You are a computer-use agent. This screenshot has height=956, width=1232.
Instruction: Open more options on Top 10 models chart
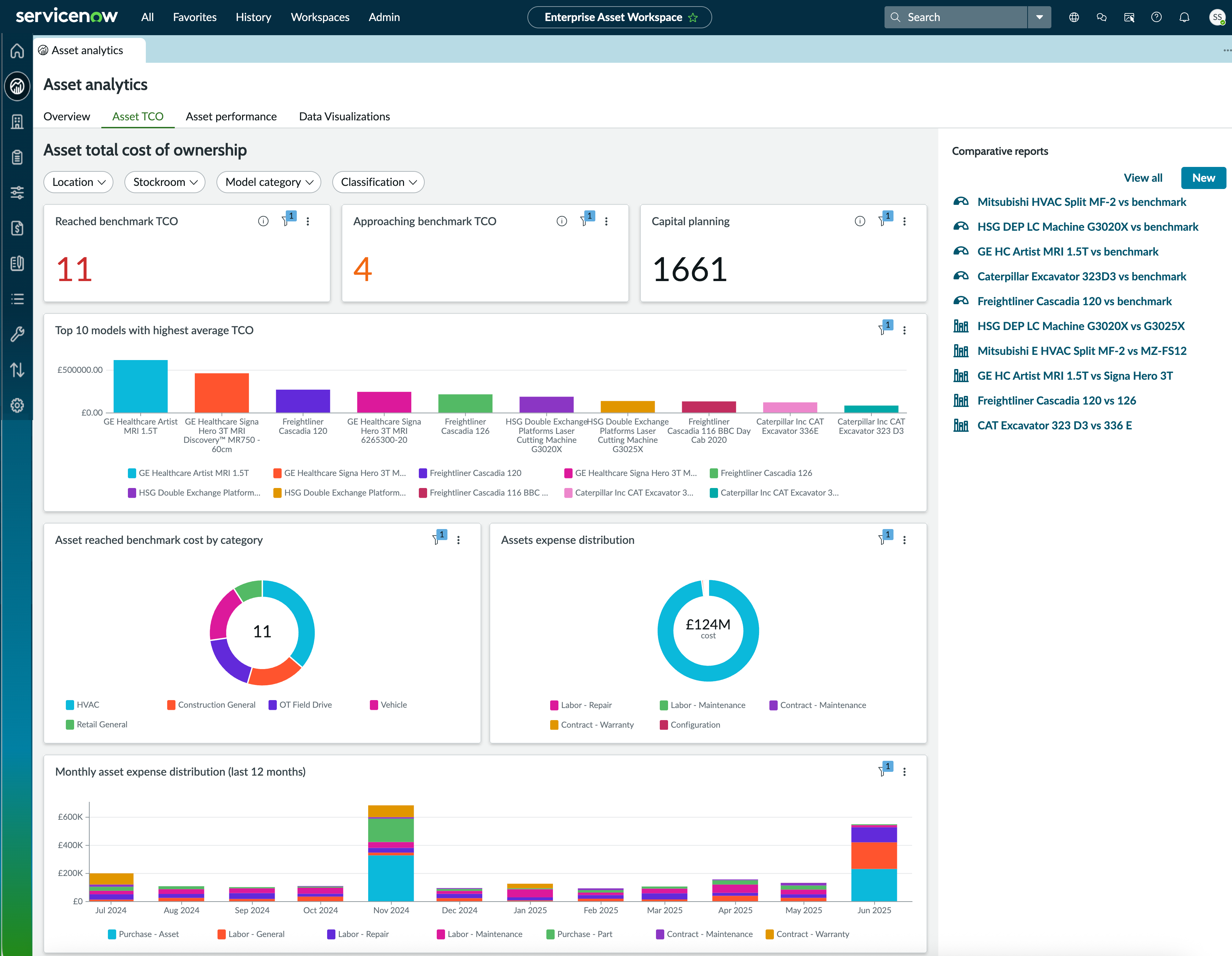[x=905, y=331]
